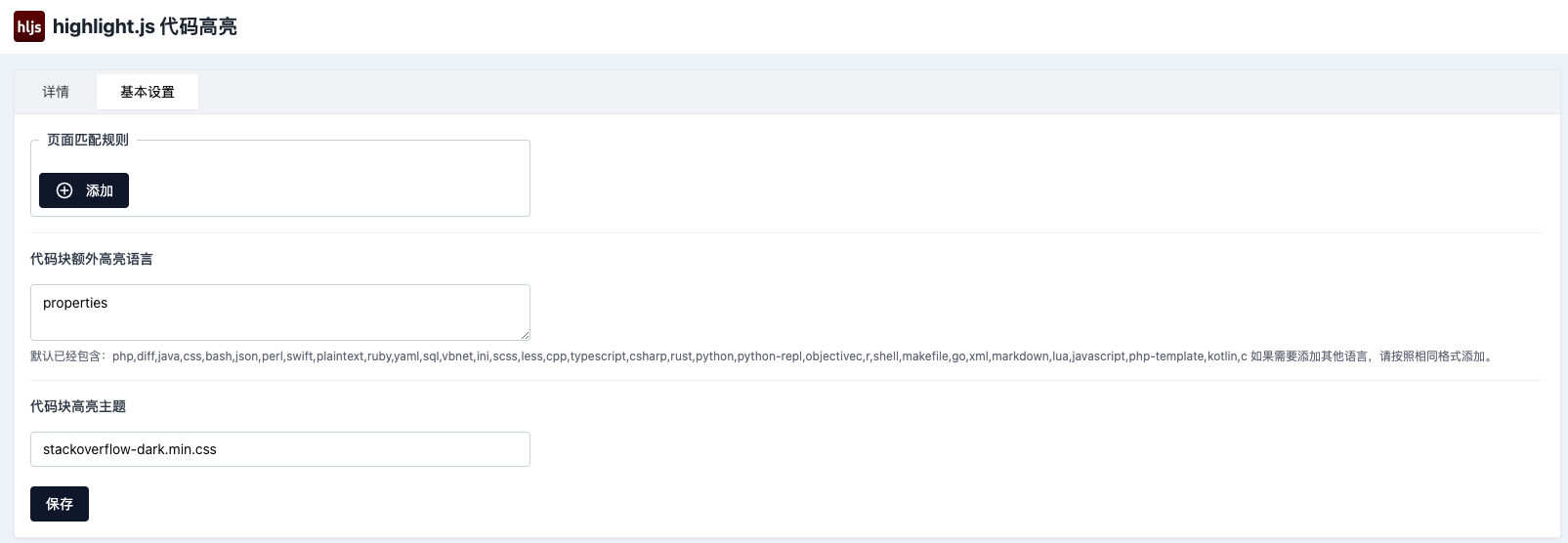Screen dimensions: 1568x543
Task: Click the 页面匹配规则 legend text
Action: (x=88, y=140)
